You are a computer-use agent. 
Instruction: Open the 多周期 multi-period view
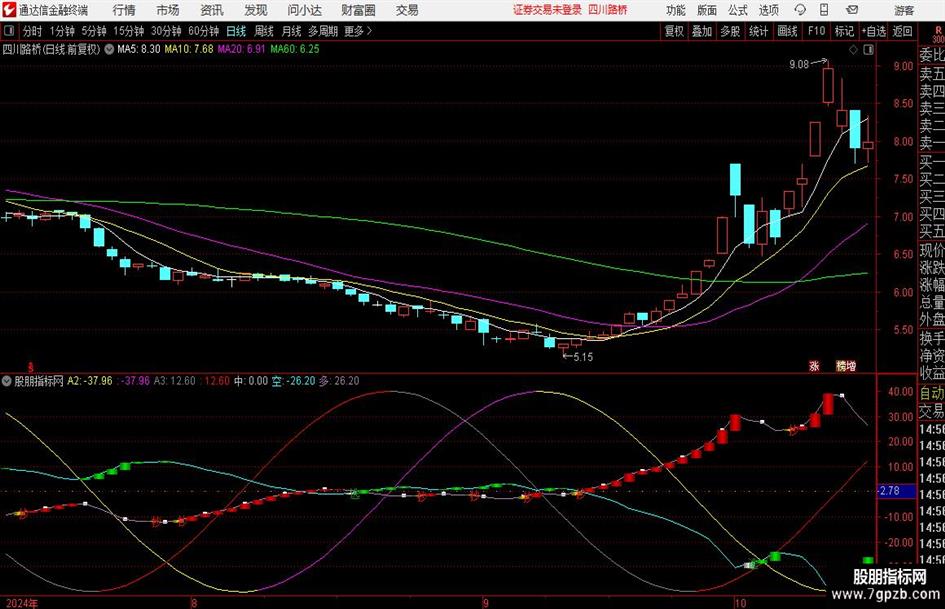pyautogui.click(x=323, y=31)
